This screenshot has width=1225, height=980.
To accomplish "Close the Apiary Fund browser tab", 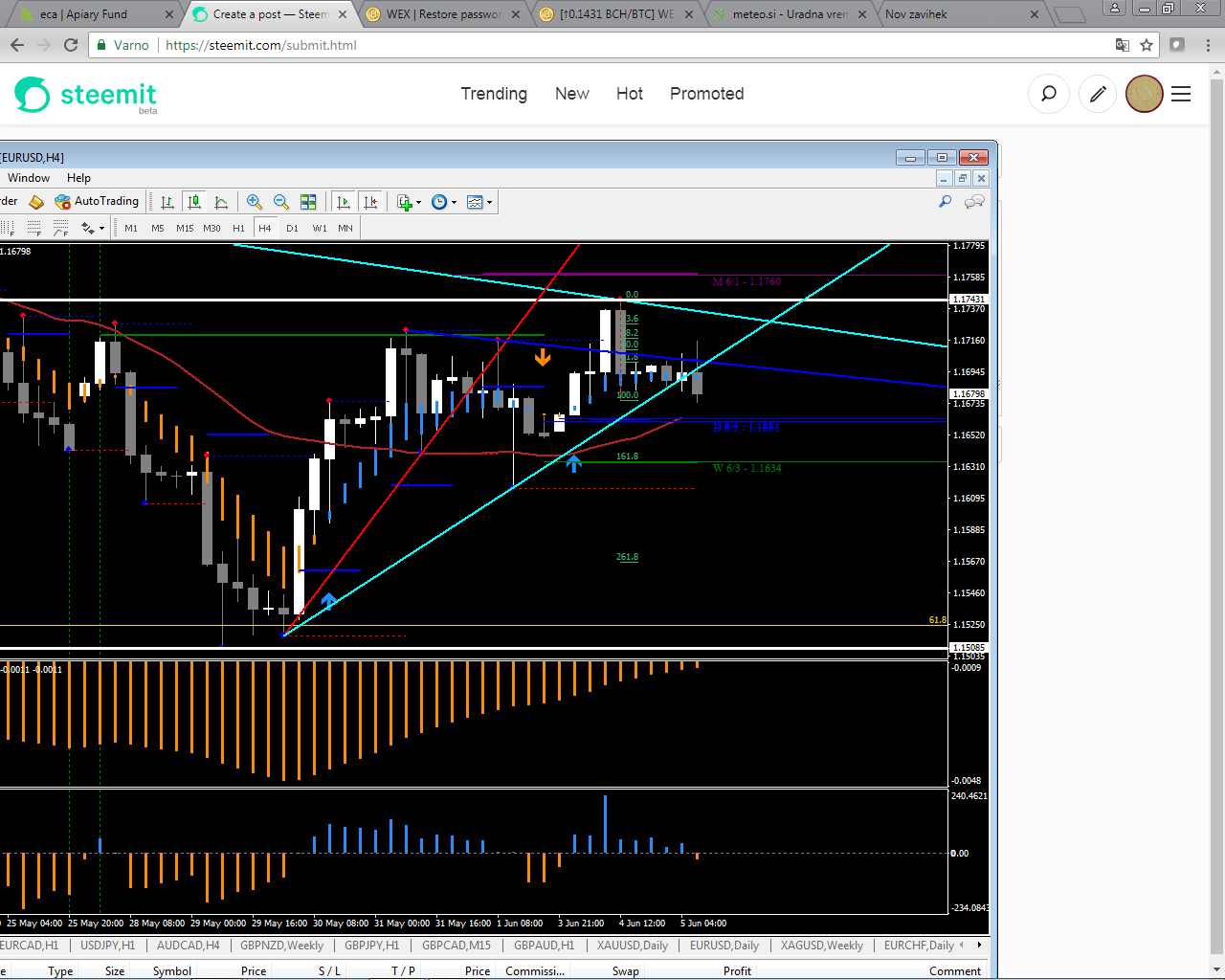I will pyautogui.click(x=169, y=14).
